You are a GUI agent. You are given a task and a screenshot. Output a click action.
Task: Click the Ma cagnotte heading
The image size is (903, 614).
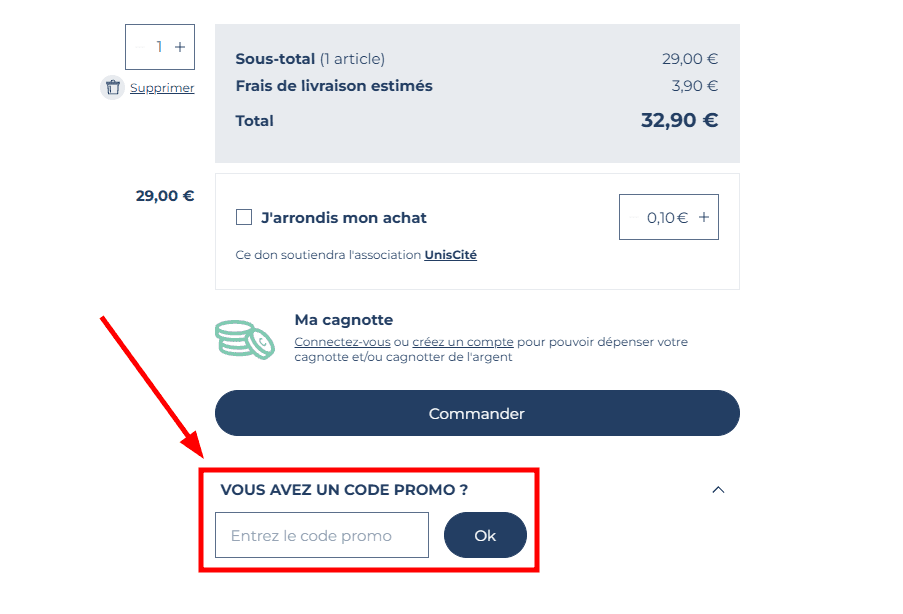pos(344,320)
